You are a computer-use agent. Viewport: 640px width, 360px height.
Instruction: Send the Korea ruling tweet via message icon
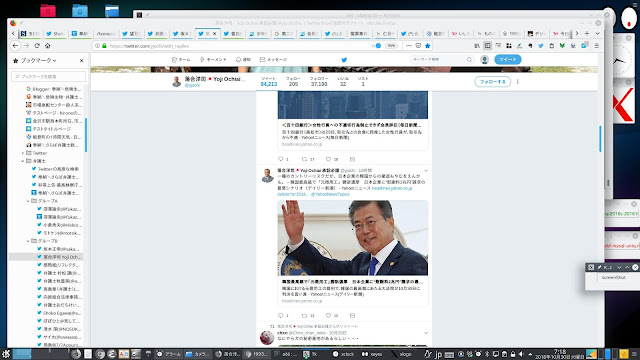(x=352, y=316)
